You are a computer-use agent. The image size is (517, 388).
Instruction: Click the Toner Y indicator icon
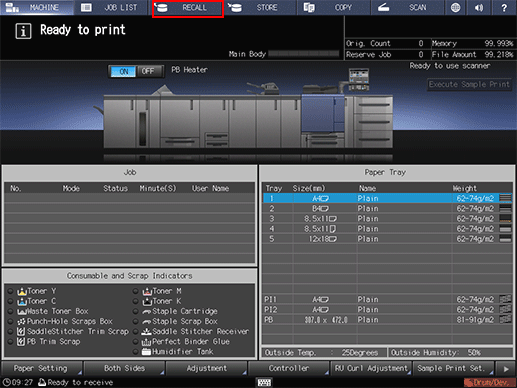[22, 291]
